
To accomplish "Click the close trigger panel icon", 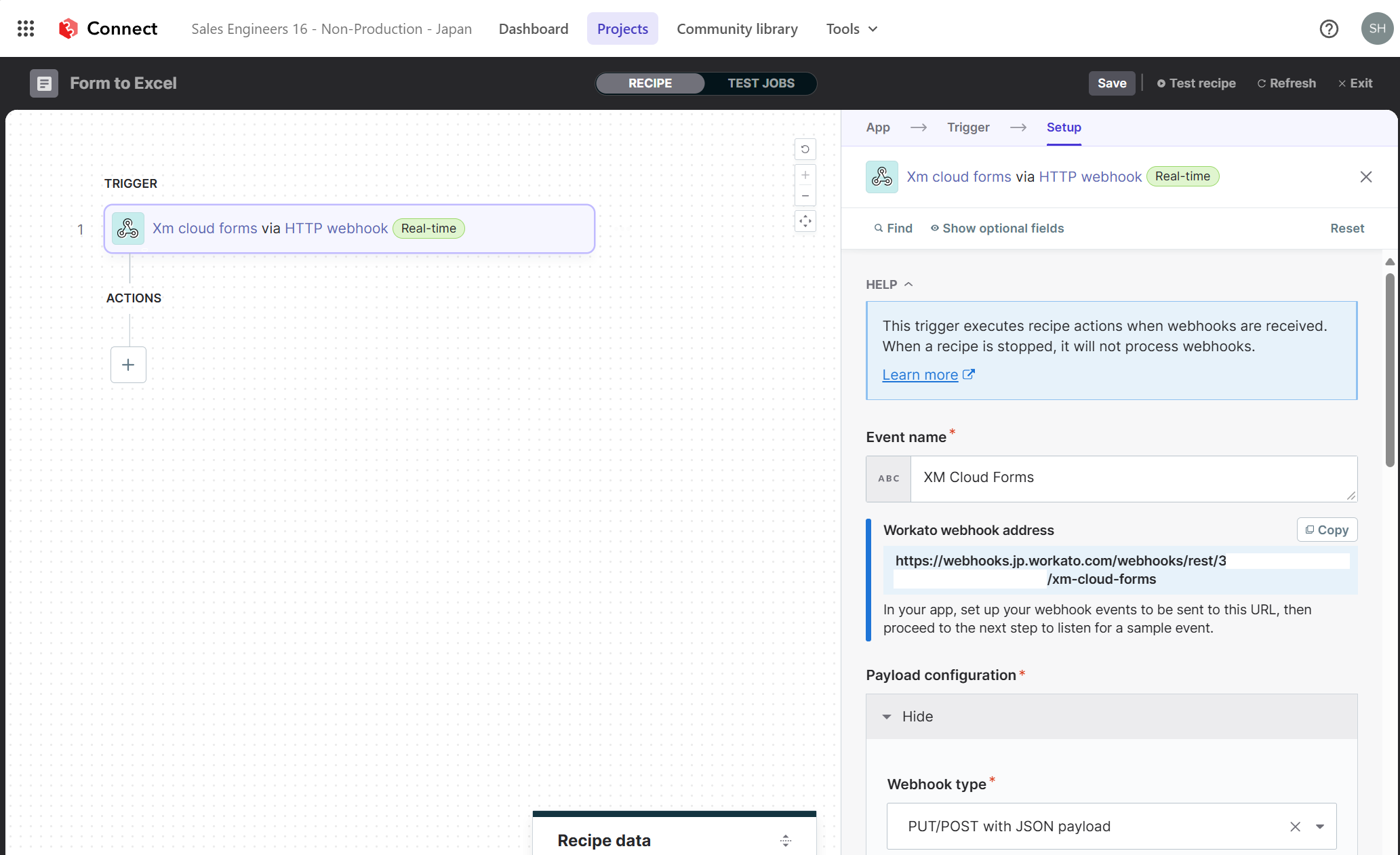I will pyautogui.click(x=1366, y=177).
